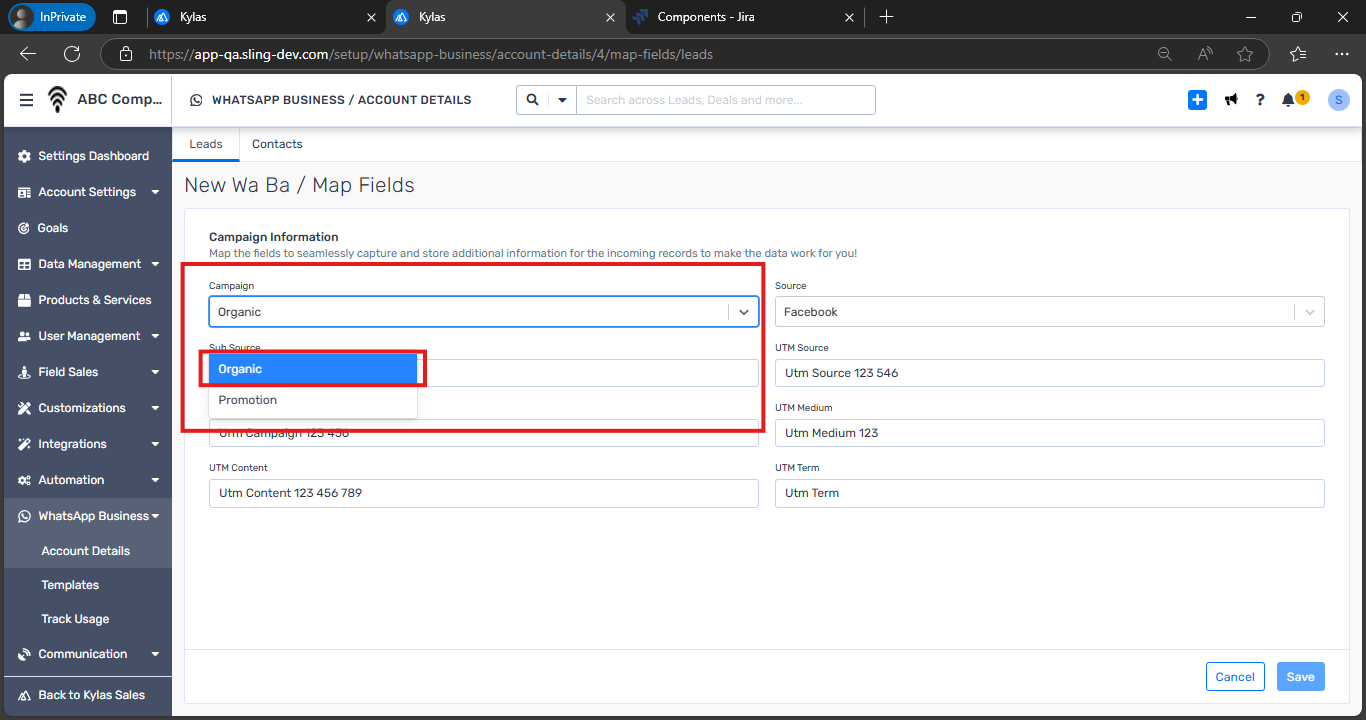
Task: View site information lock icon
Action: pyautogui.click(x=124, y=54)
